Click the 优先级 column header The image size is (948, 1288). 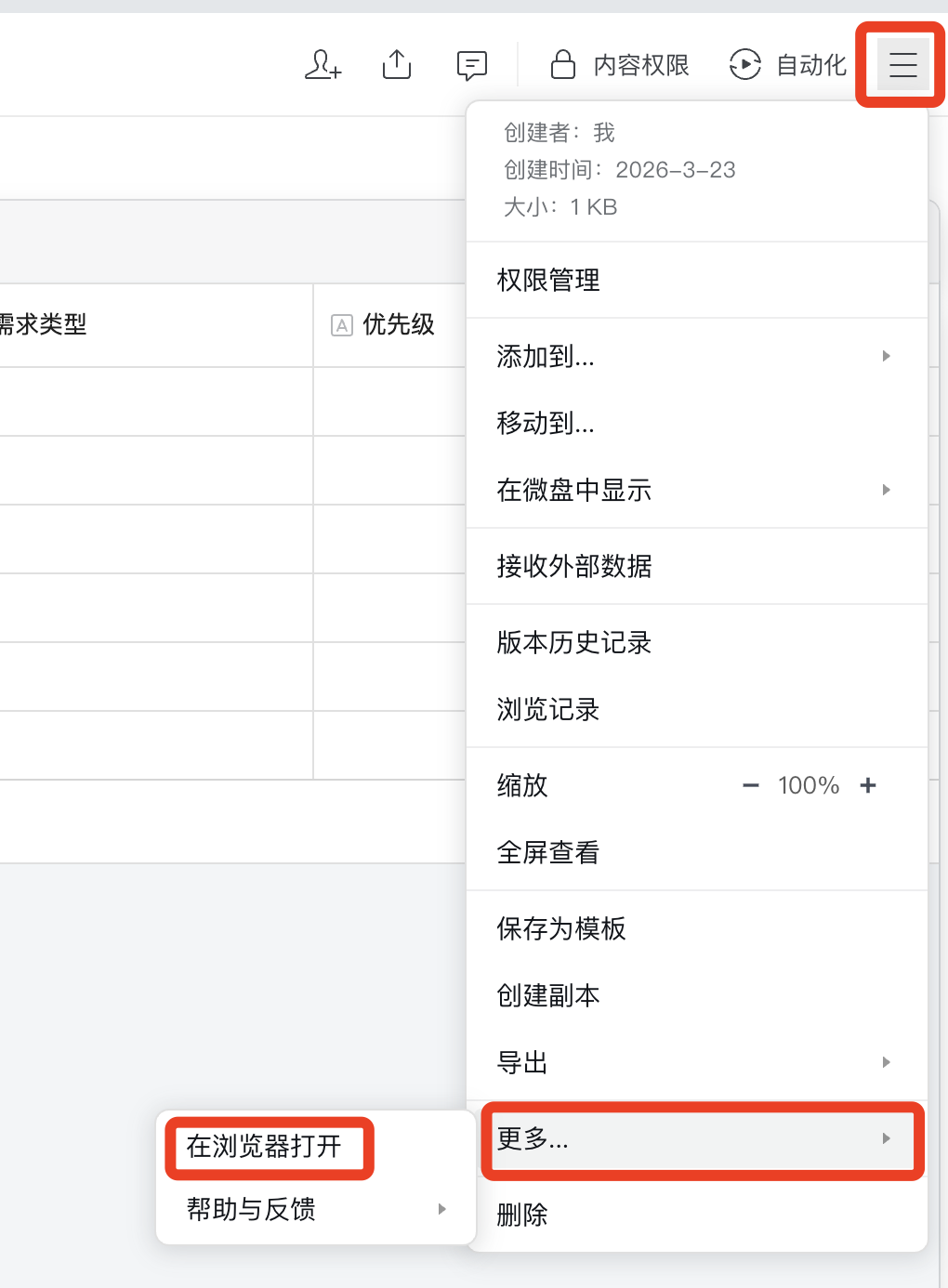click(398, 324)
